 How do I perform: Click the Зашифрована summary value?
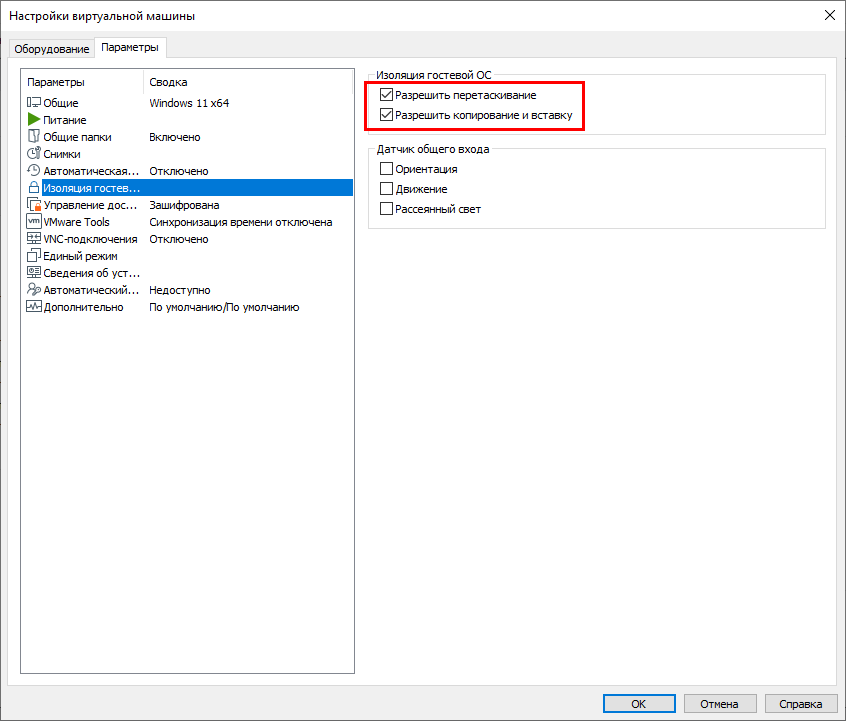[184, 205]
